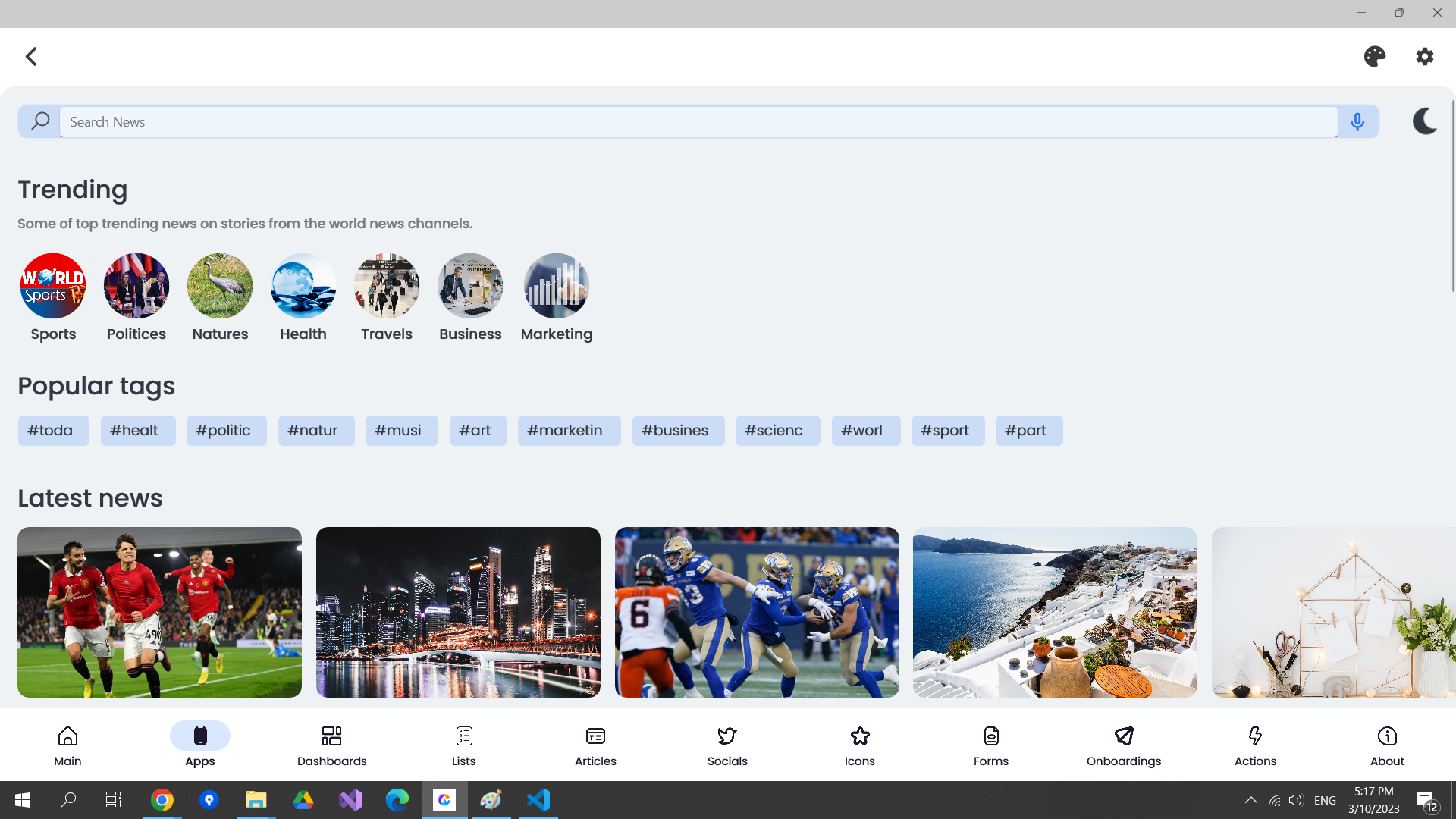Open the color palette theme icon

pyautogui.click(x=1374, y=57)
